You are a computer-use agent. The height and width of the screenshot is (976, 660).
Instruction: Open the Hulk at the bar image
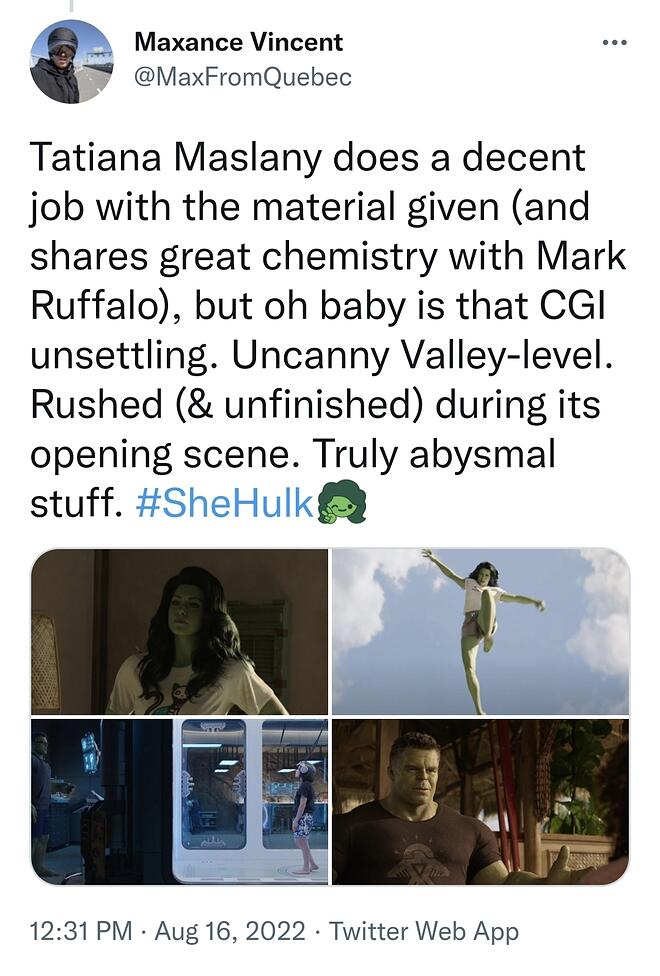[x=481, y=802]
